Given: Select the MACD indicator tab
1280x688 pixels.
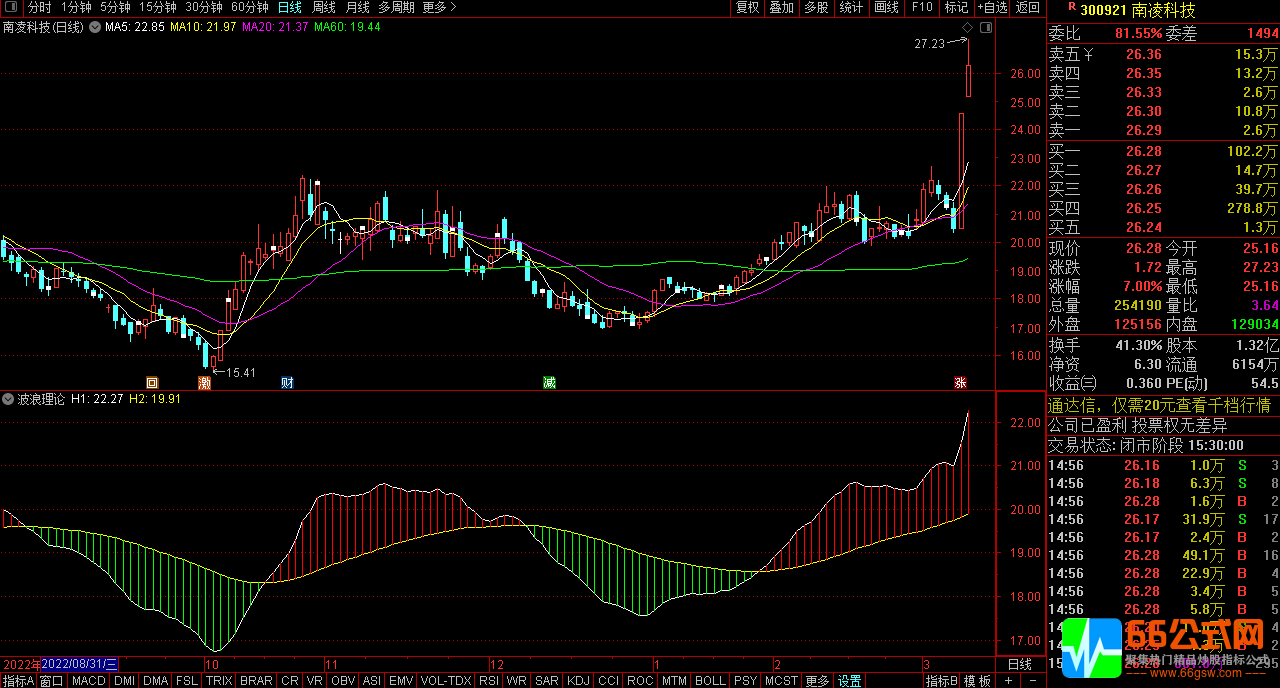Looking at the screenshot, I should [89, 681].
